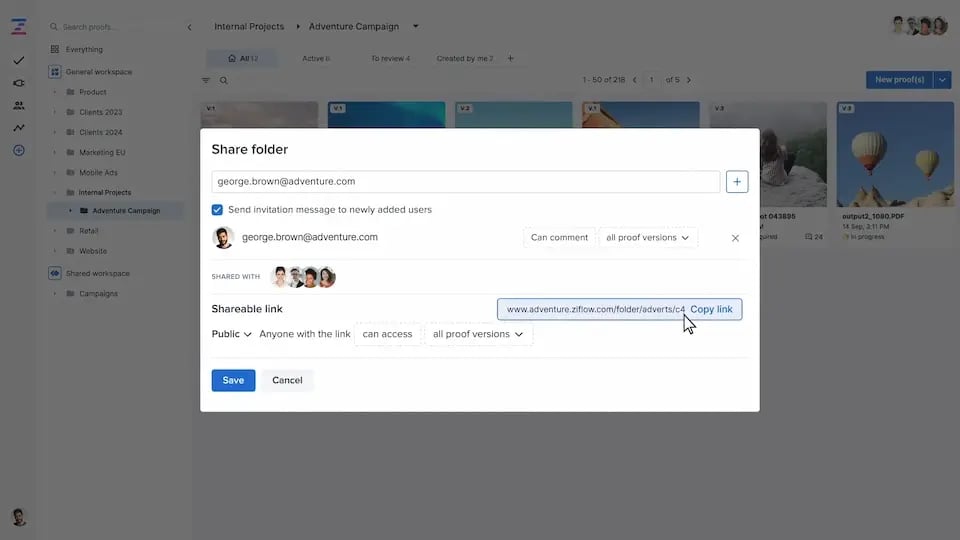The height and width of the screenshot is (540, 960).
Task: Select Everything in the sidebar
Action: 84,49
